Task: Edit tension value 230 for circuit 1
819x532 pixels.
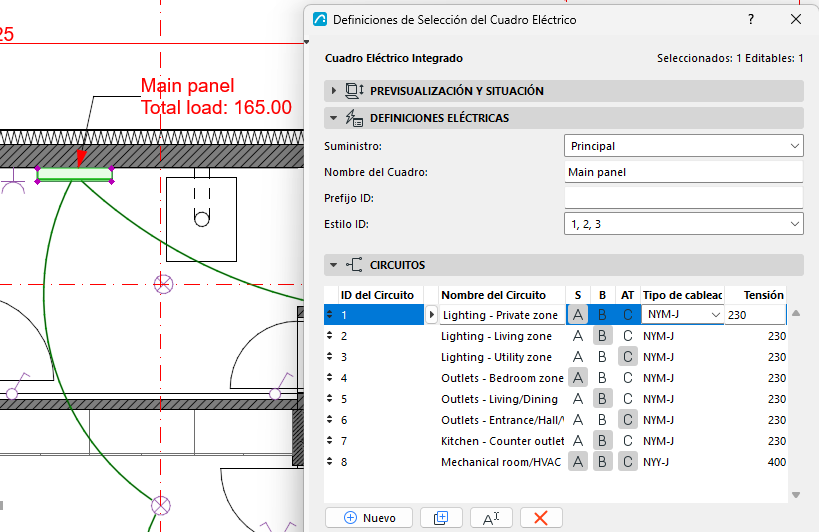Action: 755,315
